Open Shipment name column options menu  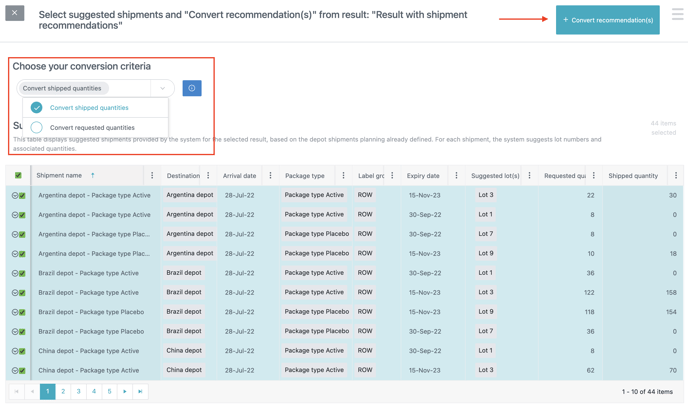[152, 176]
